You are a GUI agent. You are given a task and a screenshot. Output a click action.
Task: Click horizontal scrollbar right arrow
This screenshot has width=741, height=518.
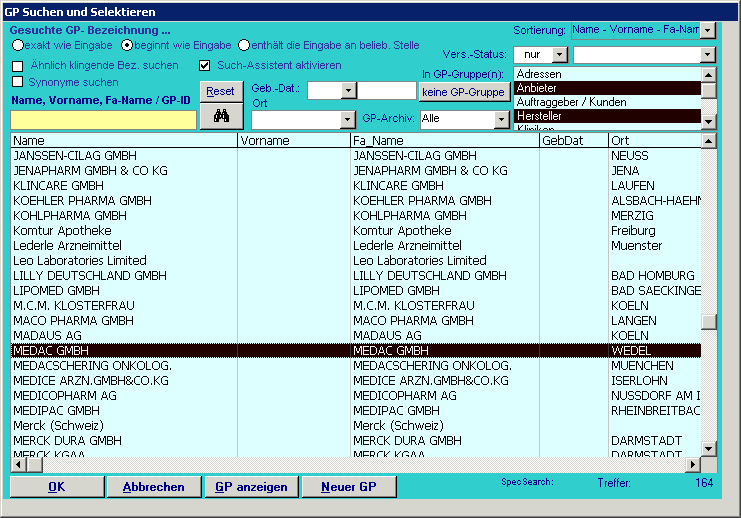coord(693,465)
